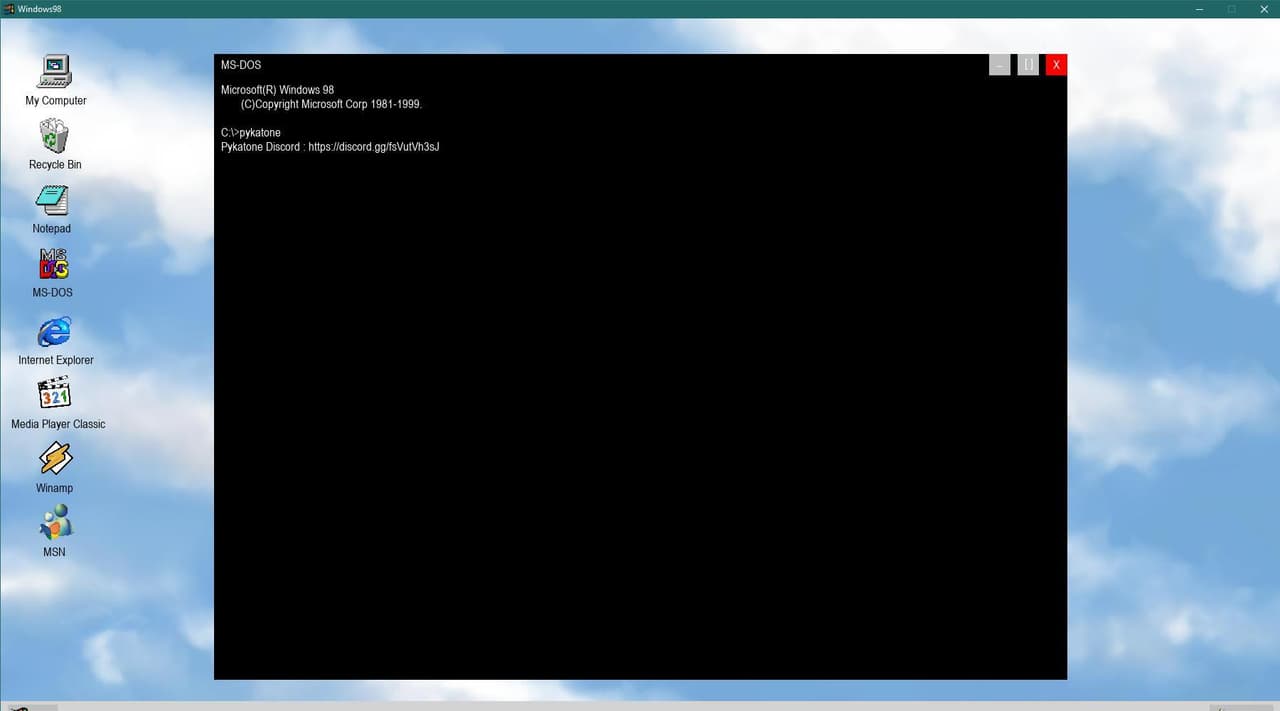This screenshot has height=711, width=1280.
Task: Open the Winamp desktop icon
Action: click(x=55, y=459)
